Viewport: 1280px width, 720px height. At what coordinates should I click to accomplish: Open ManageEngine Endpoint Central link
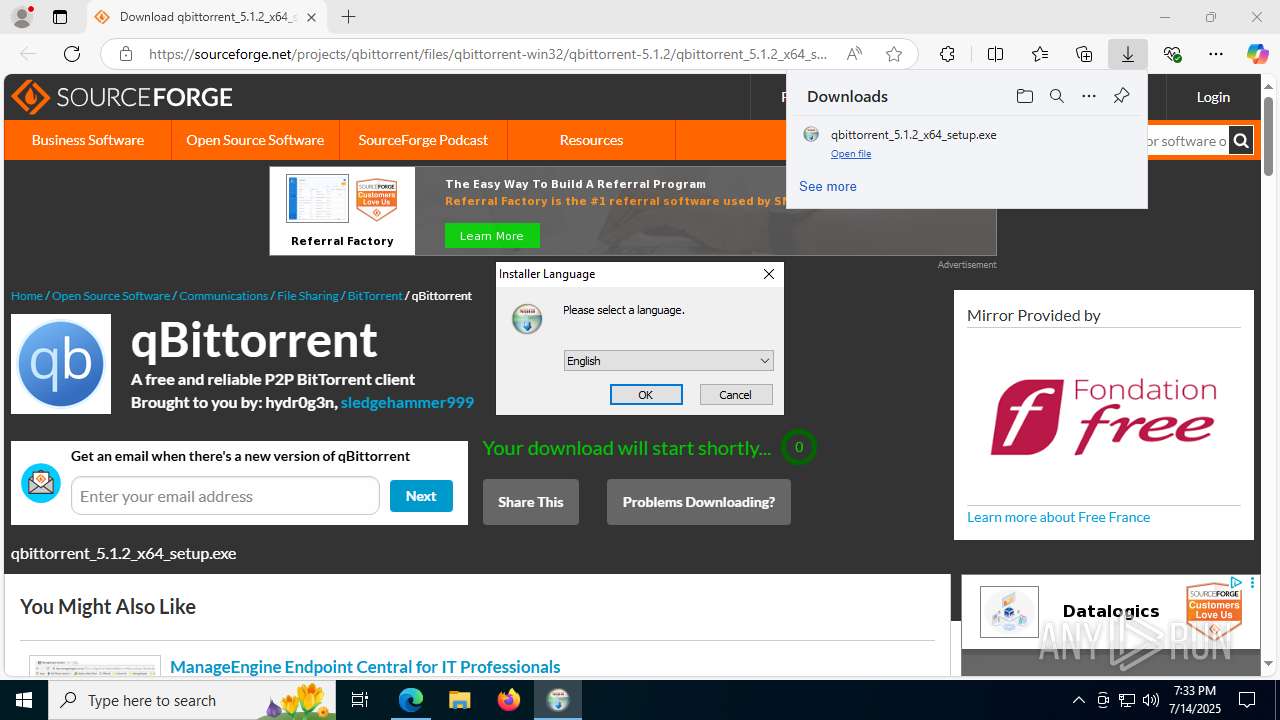pyautogui.click(x=365, y=667)
